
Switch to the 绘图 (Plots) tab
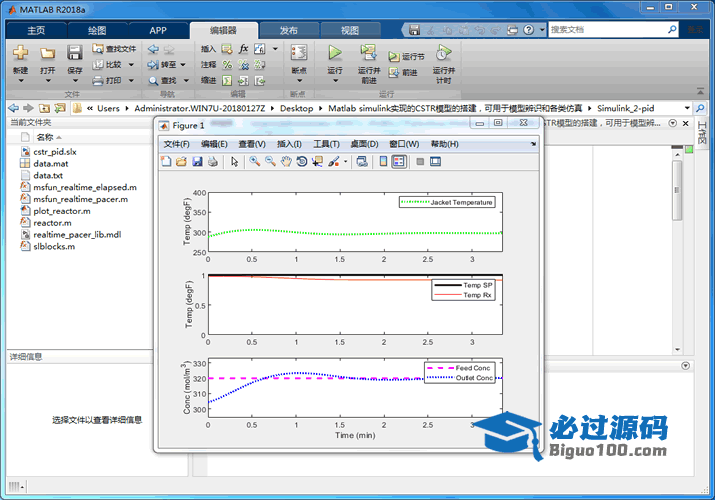tap(97, 31)
